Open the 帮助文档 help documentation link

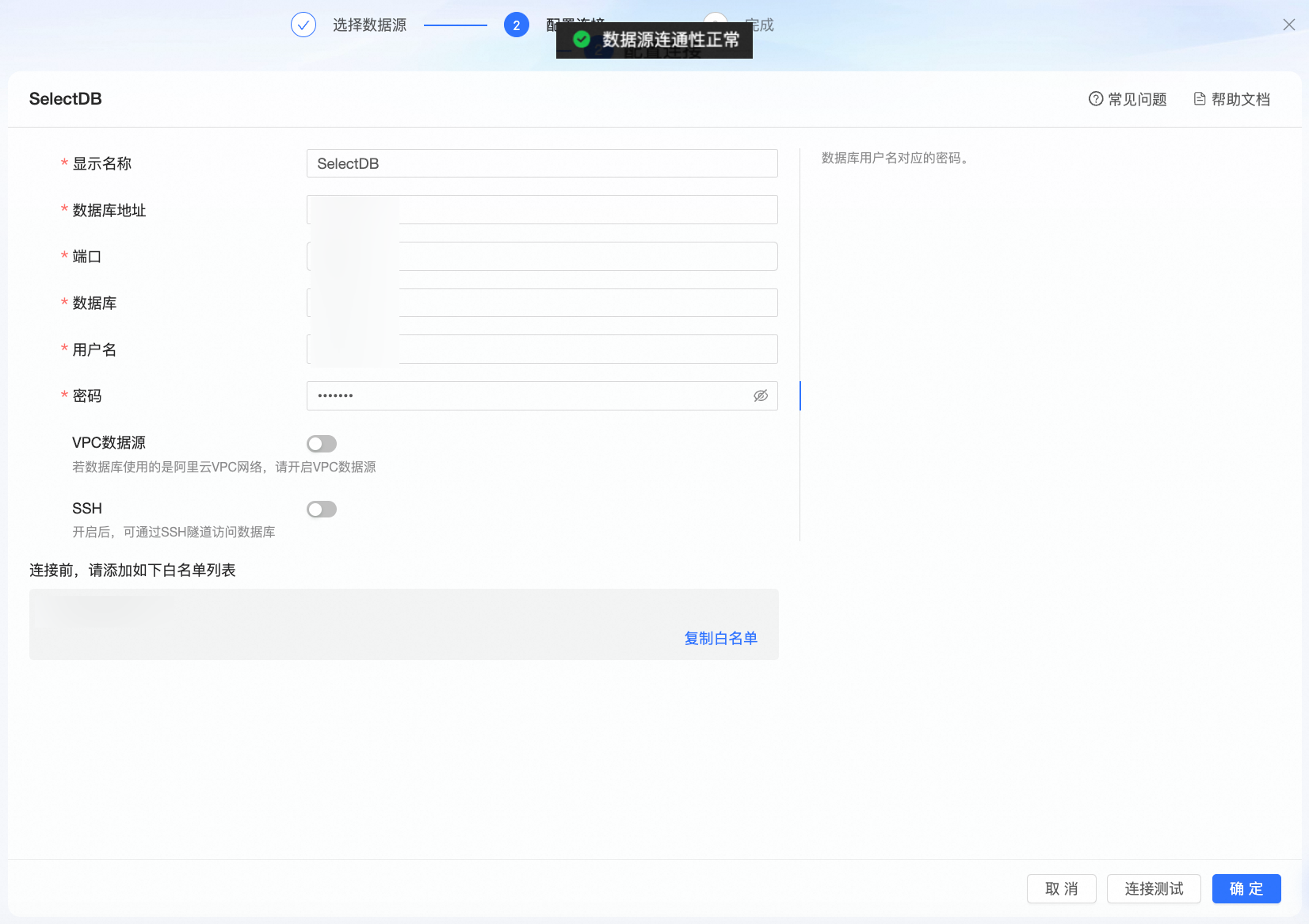click(x=1232, y=99)
